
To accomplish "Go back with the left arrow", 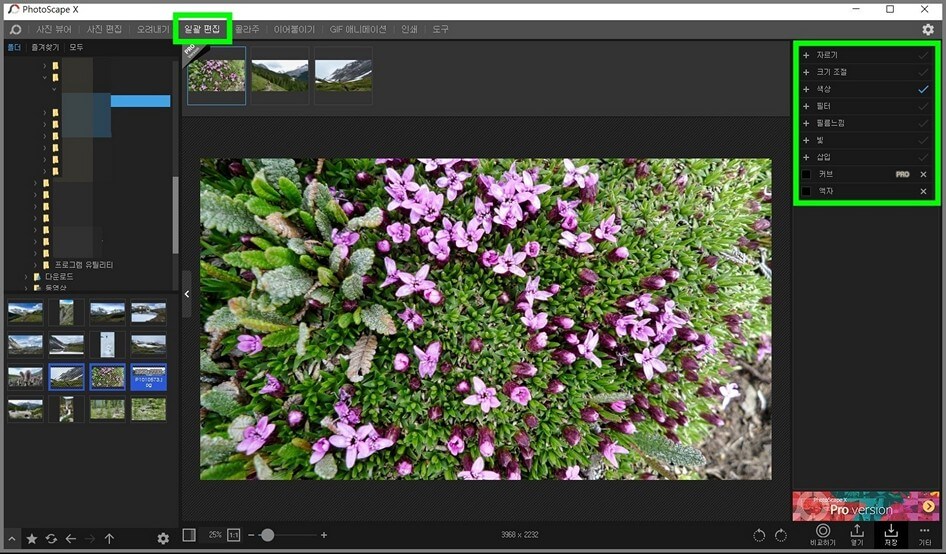I will (71, 538).
